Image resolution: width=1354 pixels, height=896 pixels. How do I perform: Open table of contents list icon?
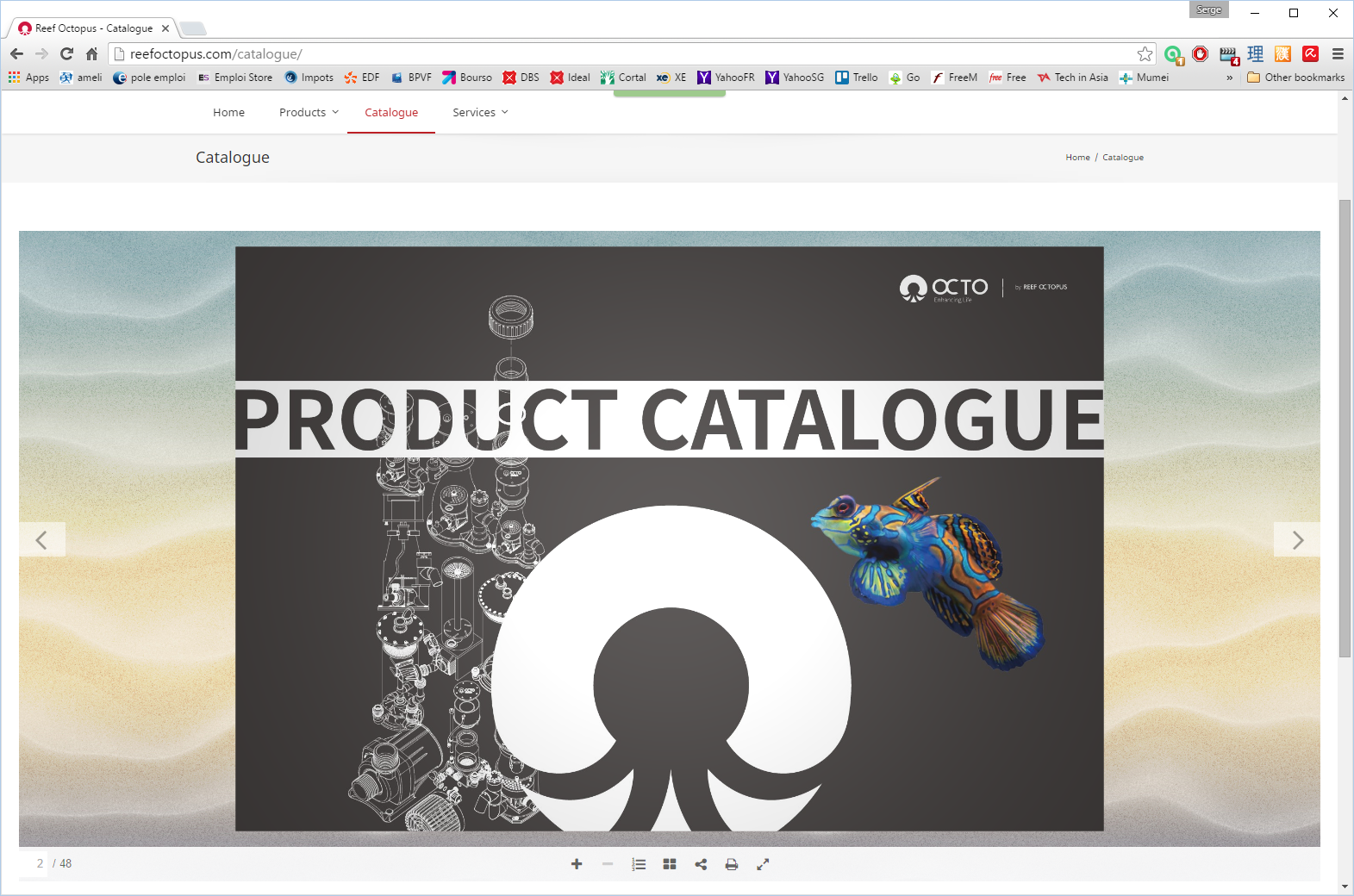[639, 864]
